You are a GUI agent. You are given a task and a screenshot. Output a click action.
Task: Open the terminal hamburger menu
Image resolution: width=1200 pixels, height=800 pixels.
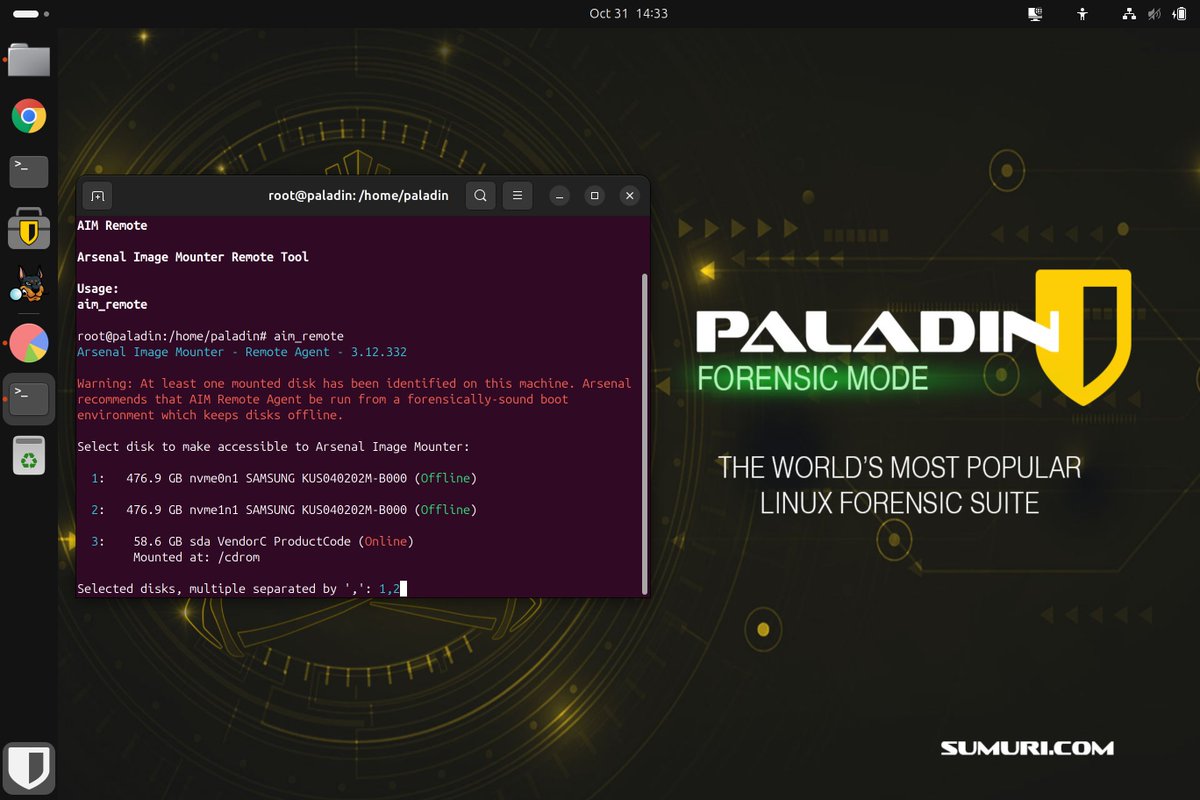coord(517,196)
